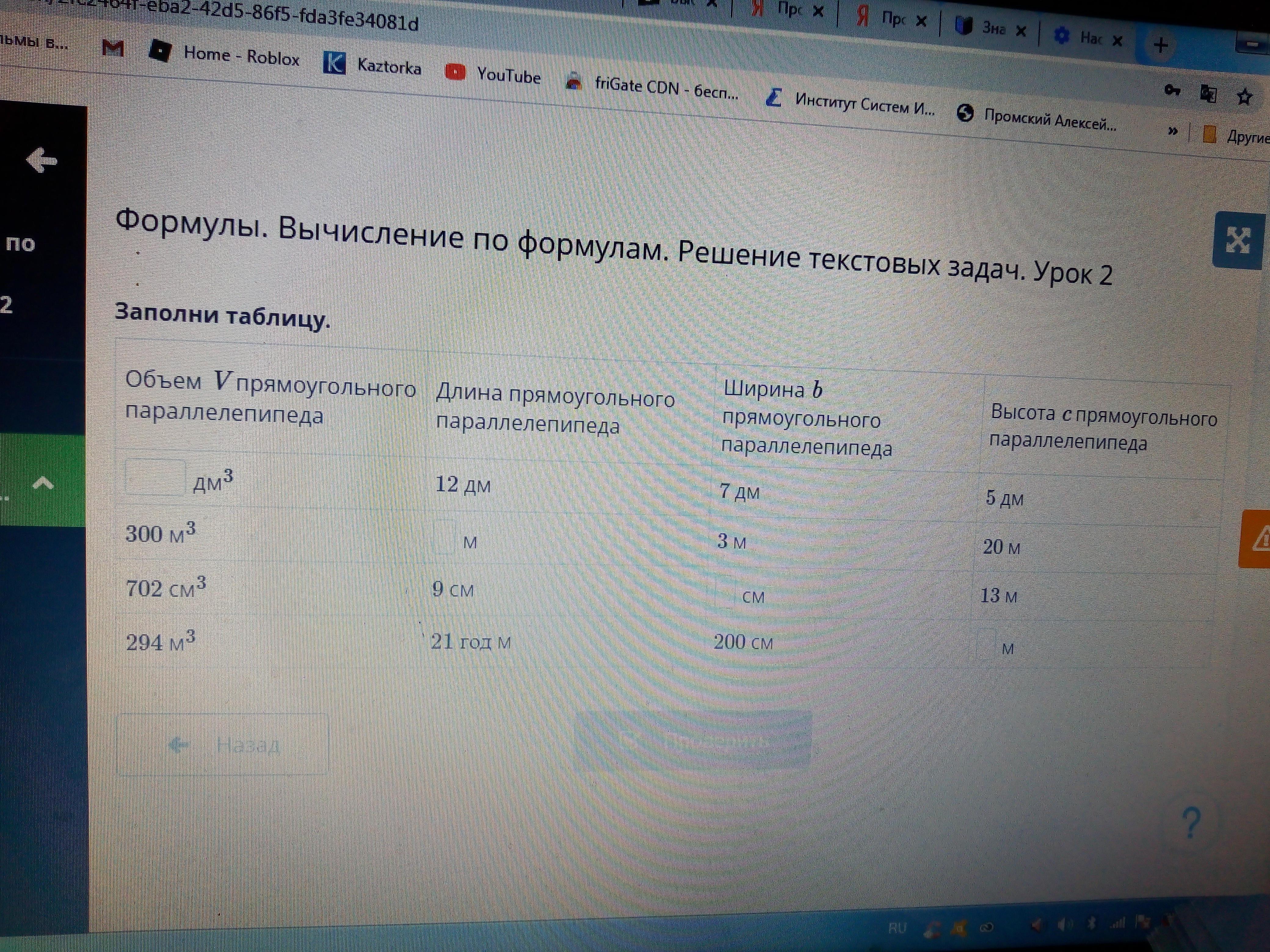Click the question mark help icon

pos(1192,823)
